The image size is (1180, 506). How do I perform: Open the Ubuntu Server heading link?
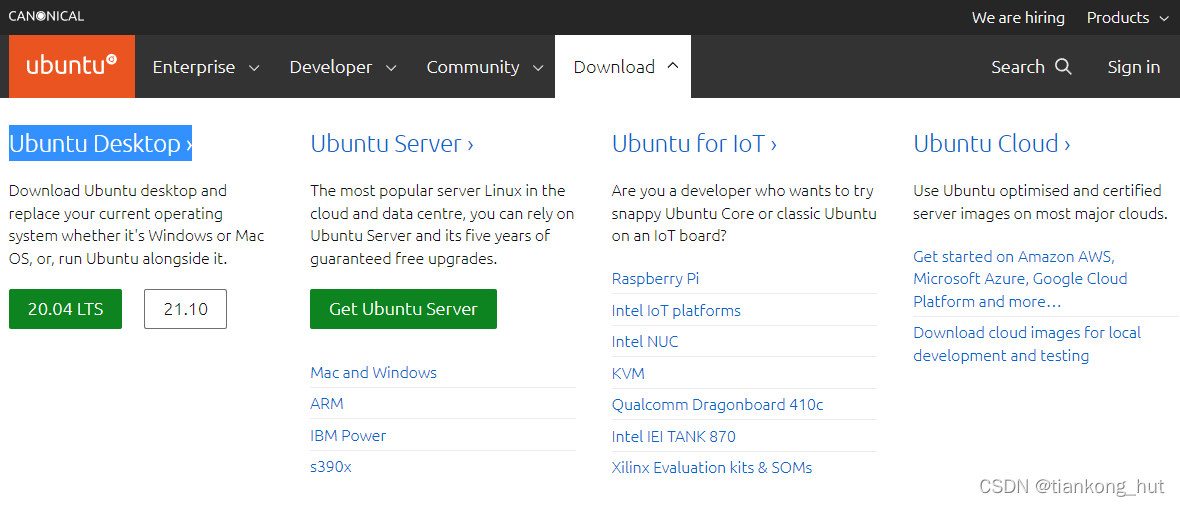[392, 143]
